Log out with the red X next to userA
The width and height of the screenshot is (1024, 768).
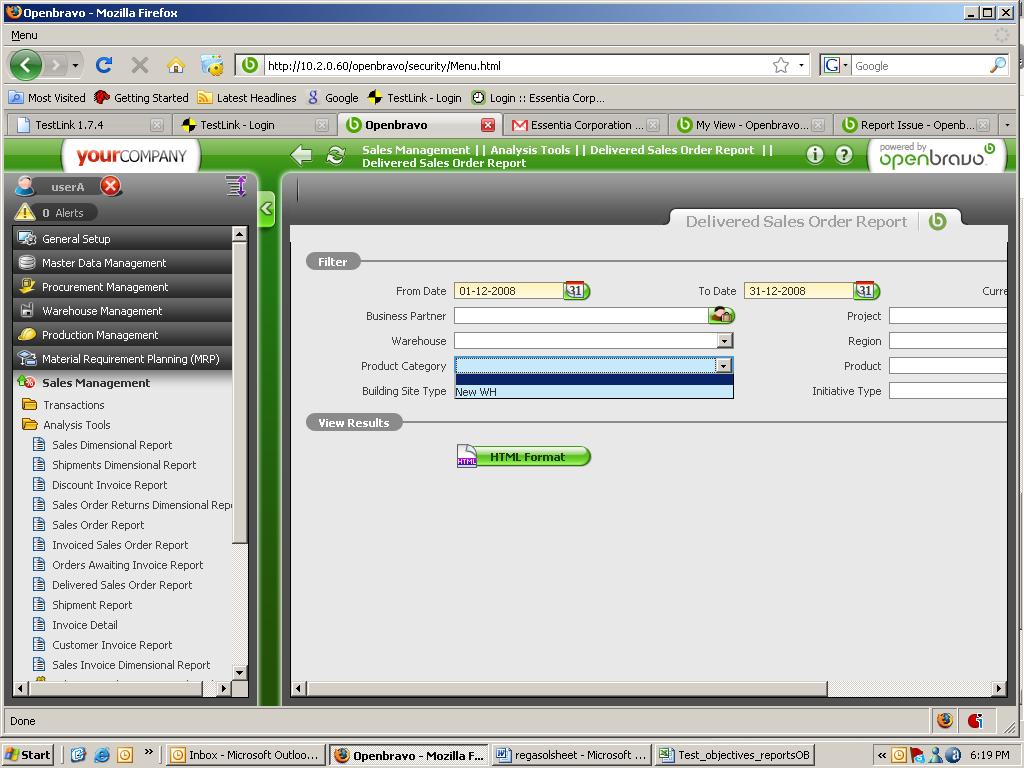coord(111,187)
